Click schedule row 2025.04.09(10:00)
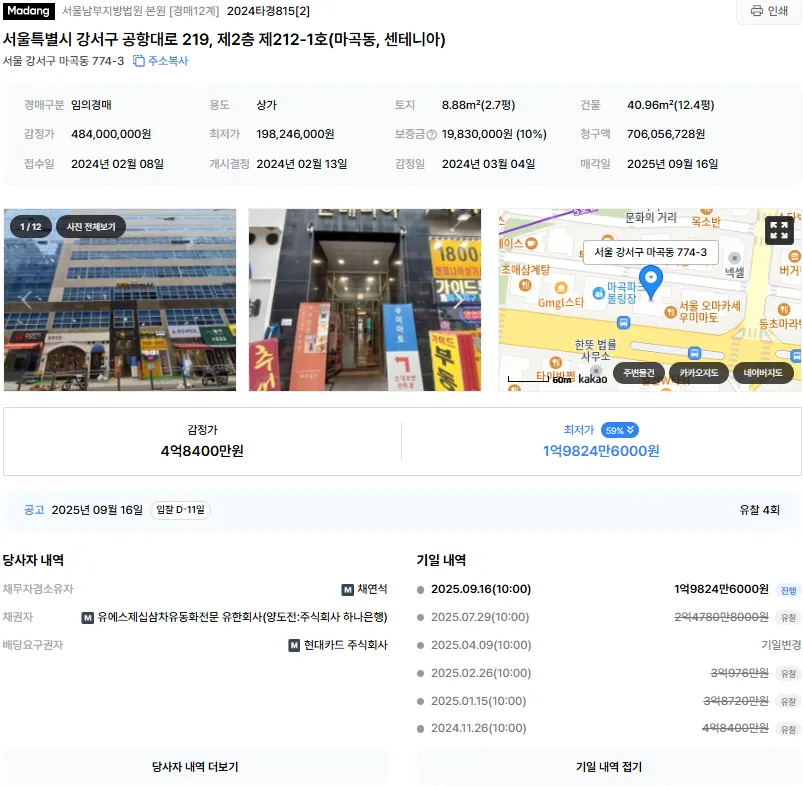This screenshot has height=786, width=803. point(608,645)
